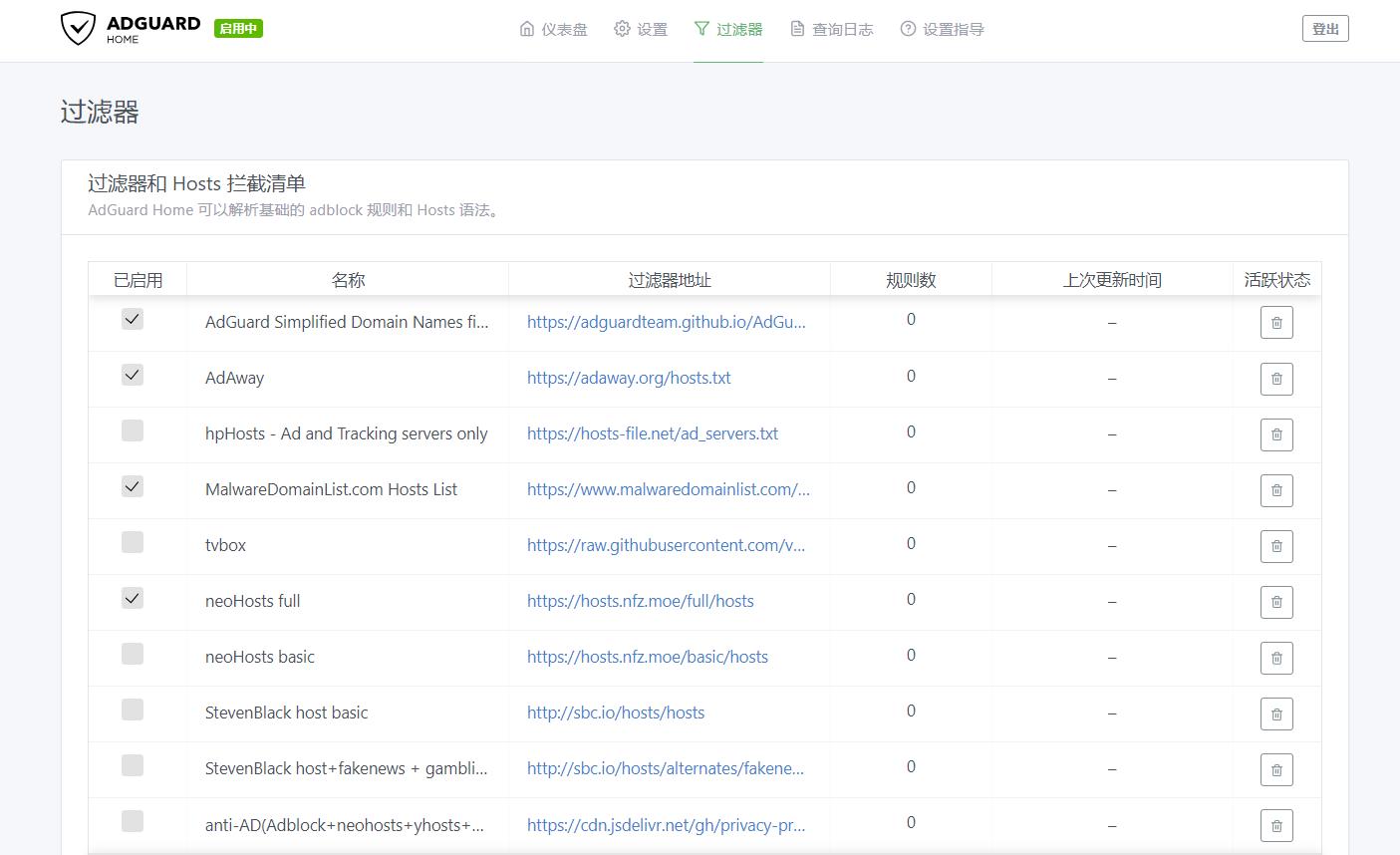This screenshot has width=1400, height=855.
Task: Uncheck the MalwareDomainList.com Hosts List
Action: tap(135, 486)
